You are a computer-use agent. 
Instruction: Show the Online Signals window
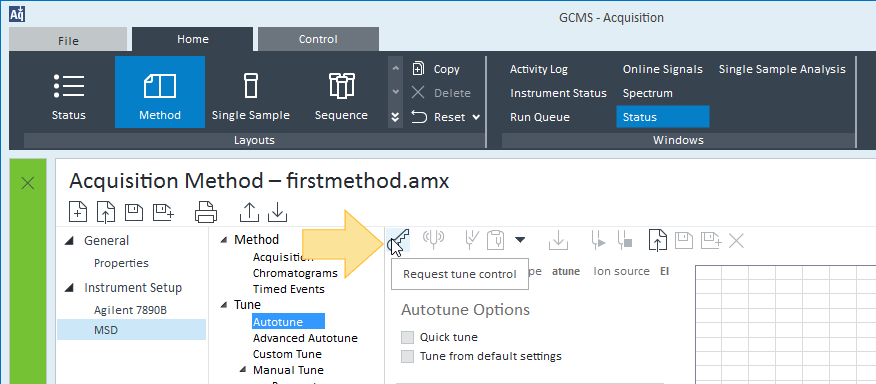click(x=663, y=69)
